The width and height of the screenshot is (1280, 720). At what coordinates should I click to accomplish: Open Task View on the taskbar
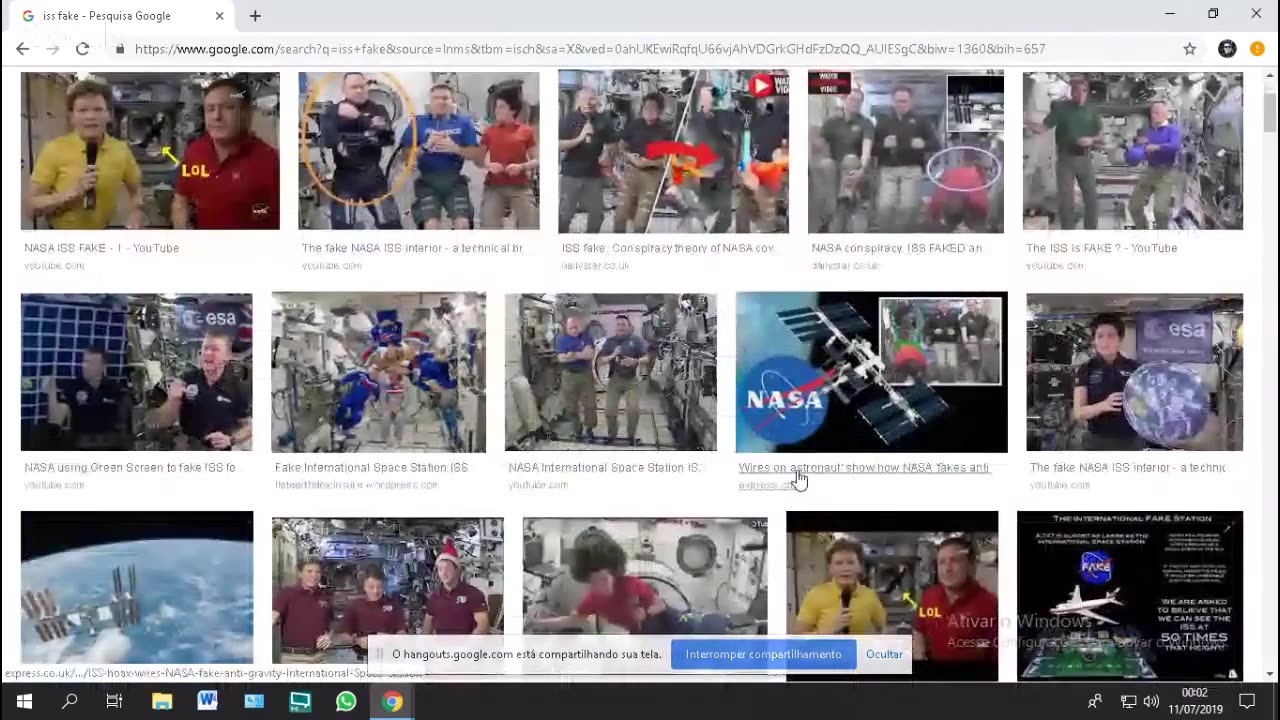click(x=114, y=702)
